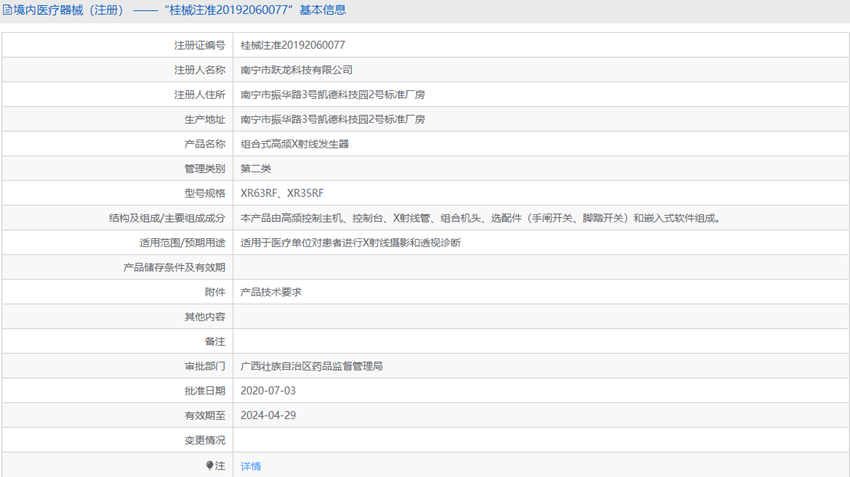Click label 适用范围/预期用途
Image resolution: width=850 pixels, height=477 pixels.
[x=182, y=242]
